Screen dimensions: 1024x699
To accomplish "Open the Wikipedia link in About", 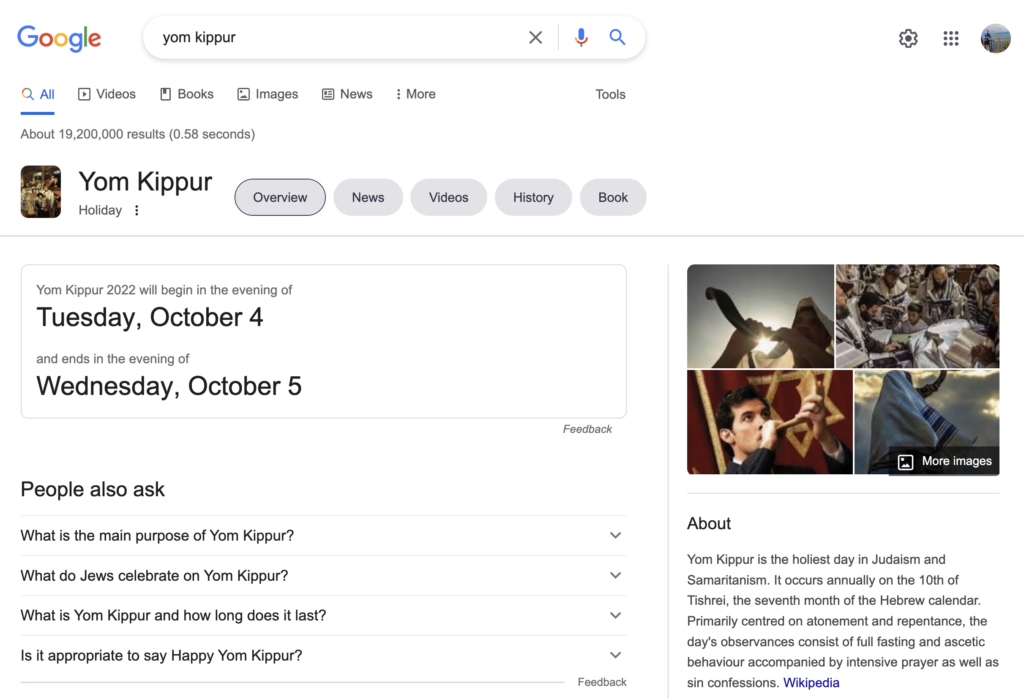I will click(x=811, y=683).
